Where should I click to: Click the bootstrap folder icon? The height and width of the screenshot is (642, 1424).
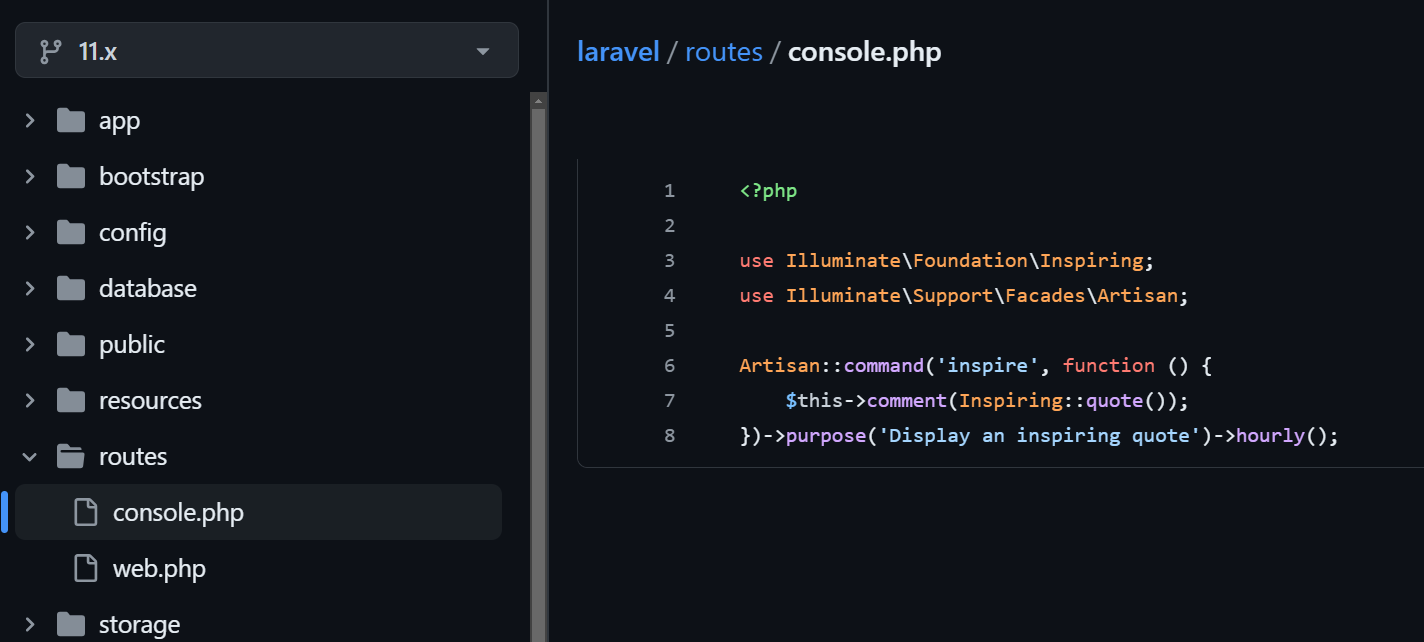point(71,177)
